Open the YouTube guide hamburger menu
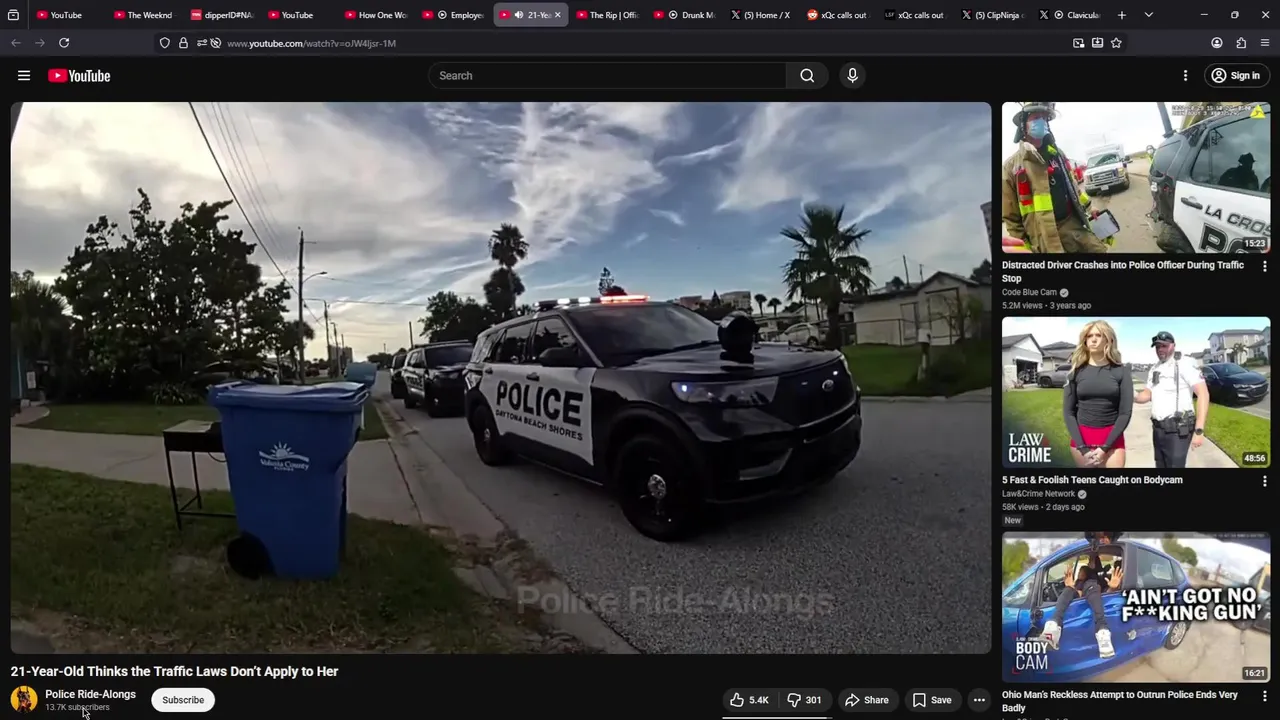This screenshot has height=720, width=1280. (x=24, y=76)
